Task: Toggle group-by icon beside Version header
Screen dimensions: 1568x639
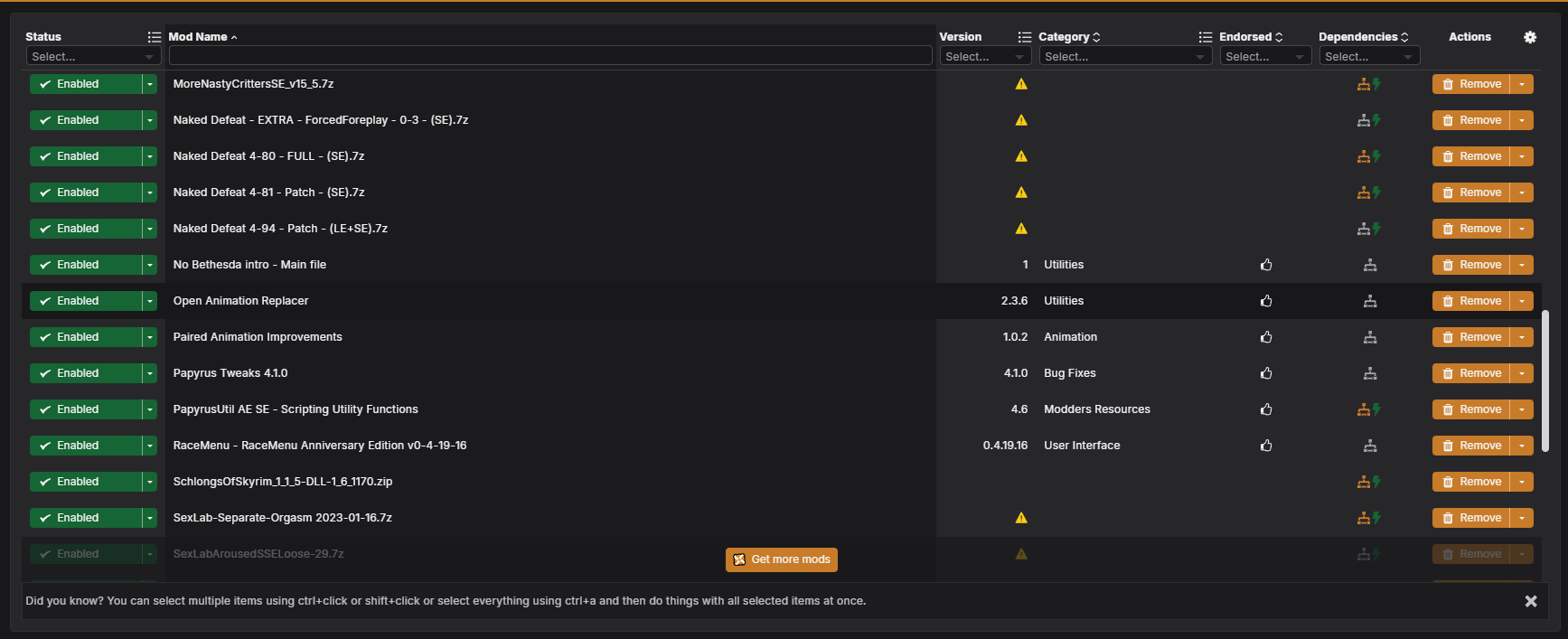Action: 1024,37
